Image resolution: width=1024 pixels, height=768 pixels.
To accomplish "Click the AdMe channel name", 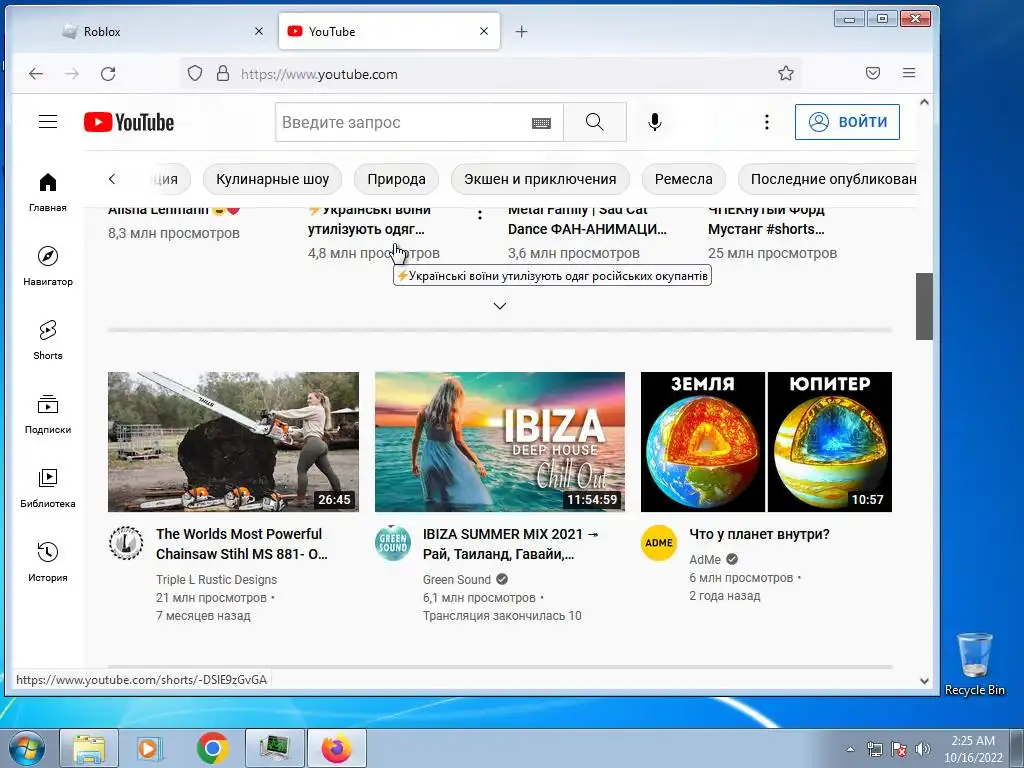I will (x=705, y=560).
